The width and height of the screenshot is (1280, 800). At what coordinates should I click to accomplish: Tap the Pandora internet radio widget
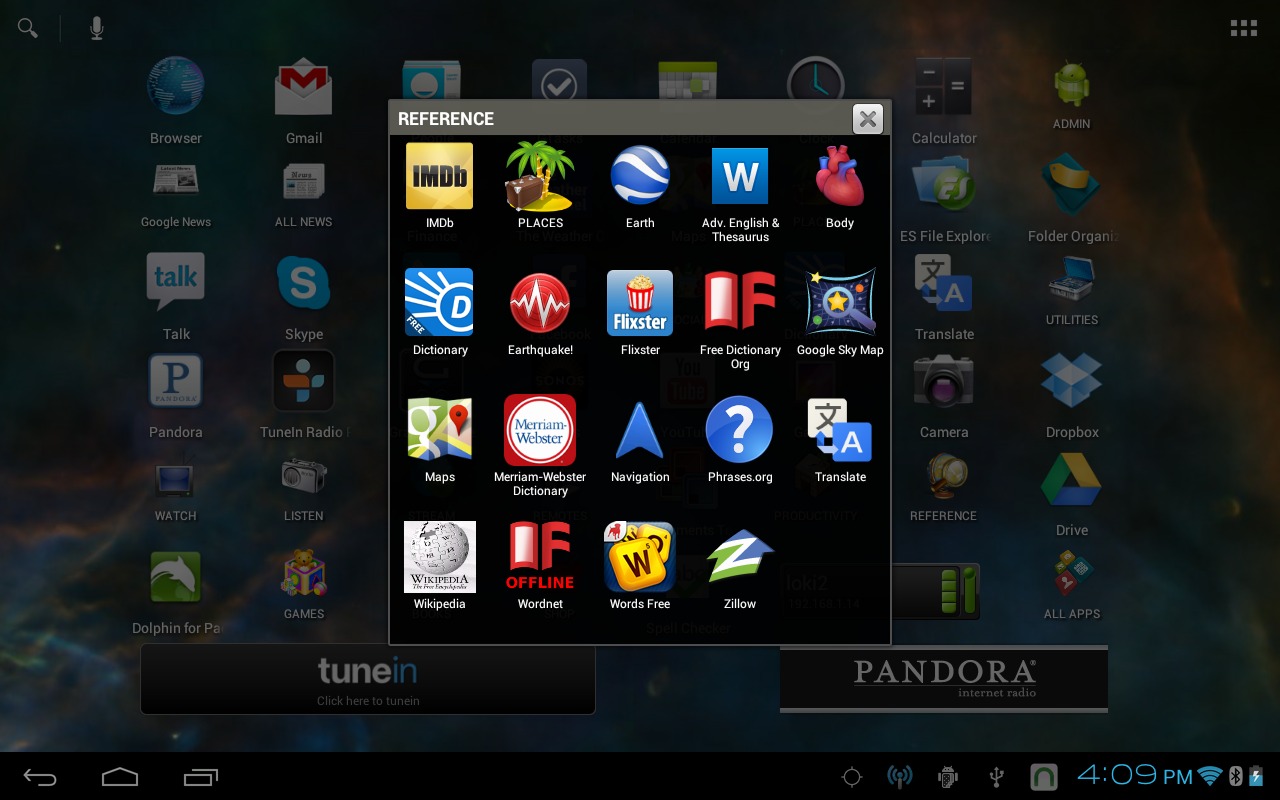tap(944, 679)
